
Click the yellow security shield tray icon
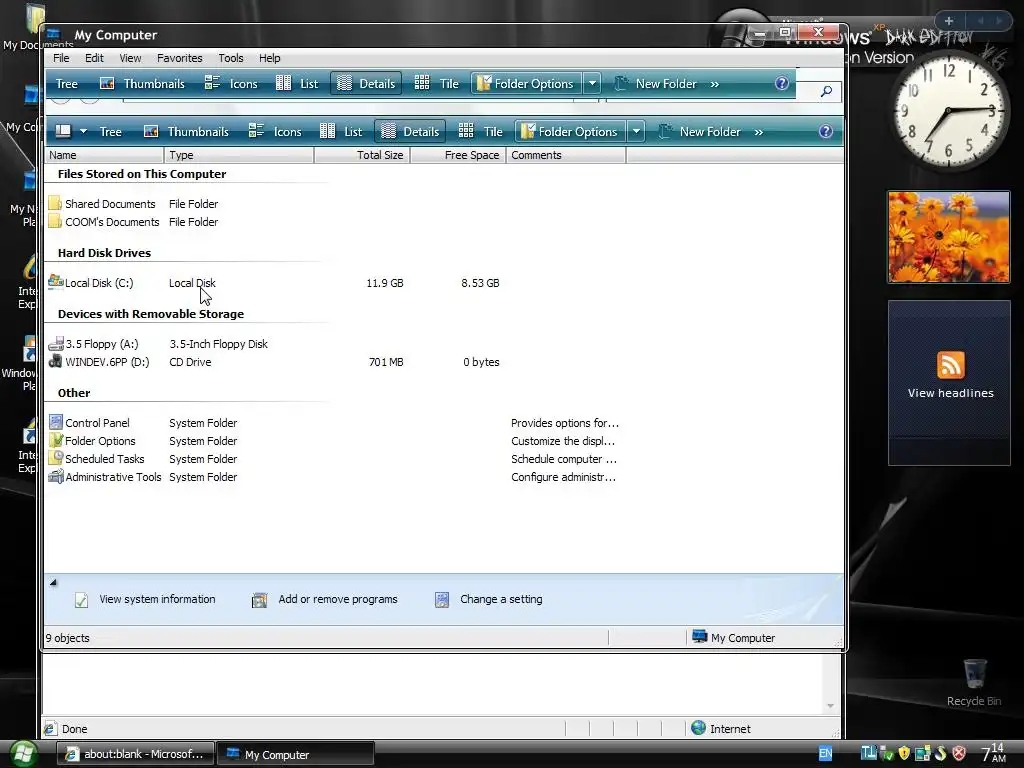pyautogui.click(x=904, y=754)
